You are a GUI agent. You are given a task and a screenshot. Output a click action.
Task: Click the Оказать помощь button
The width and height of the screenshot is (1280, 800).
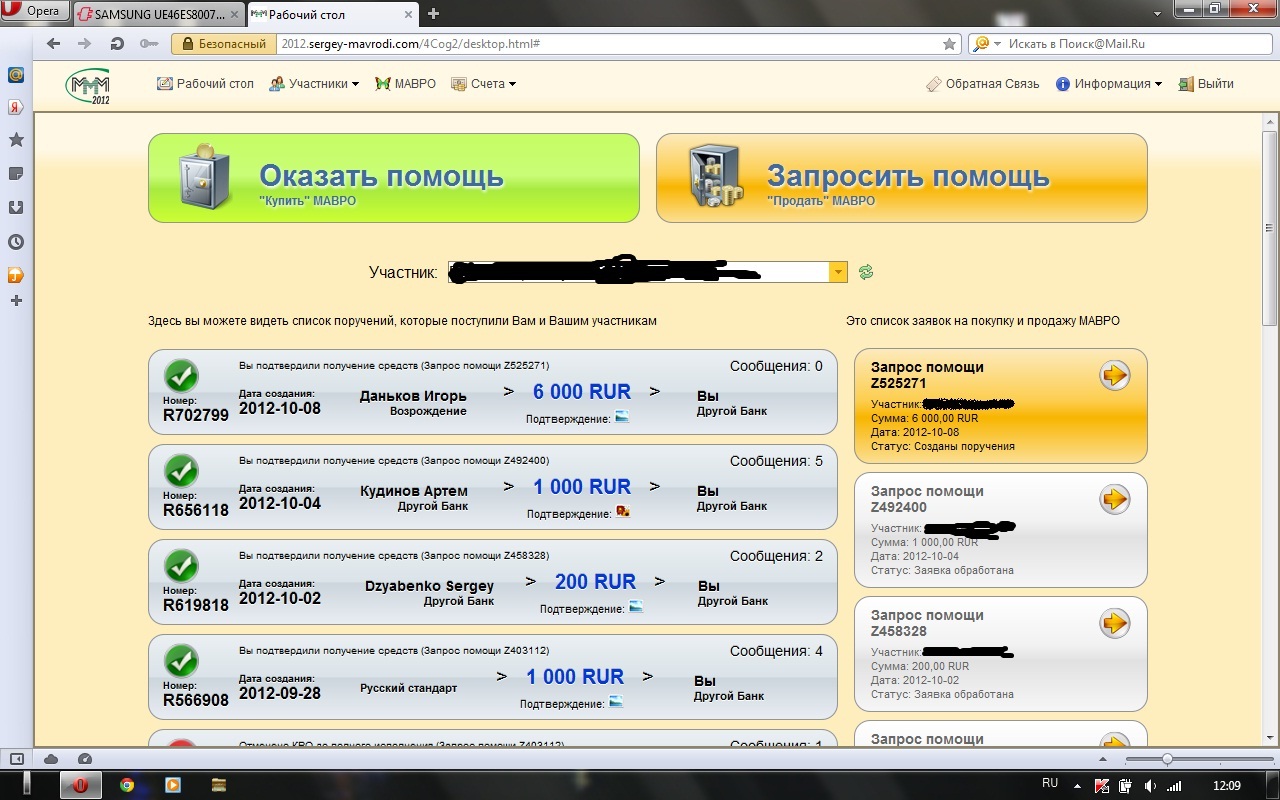394,178
